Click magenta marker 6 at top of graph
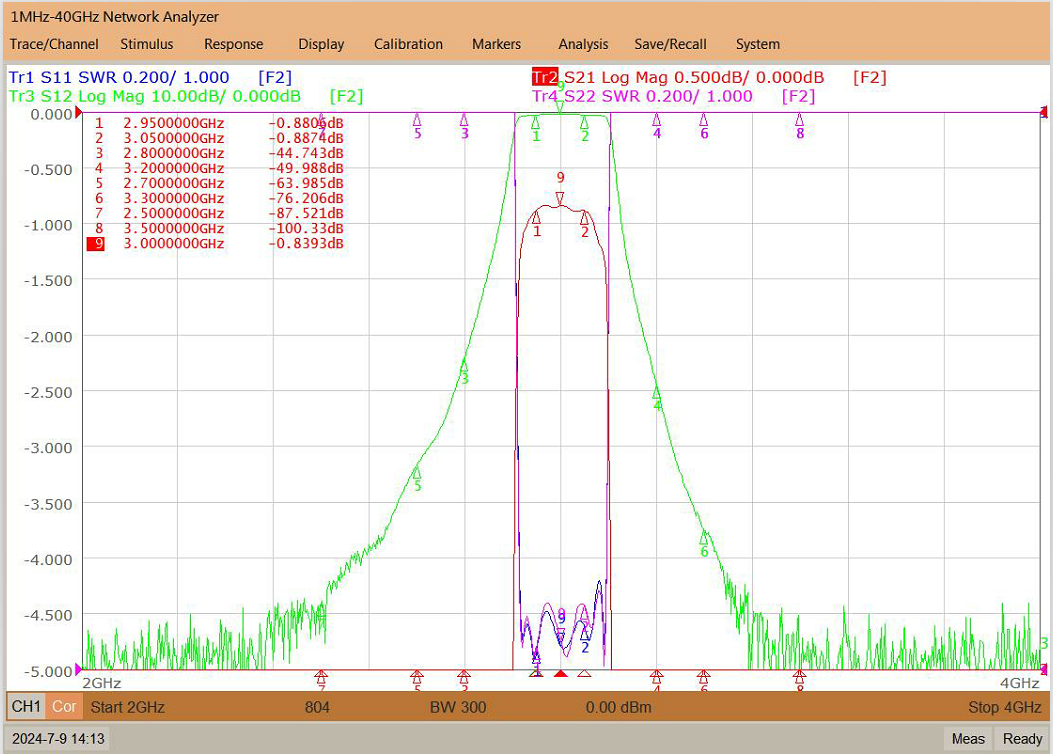1053x754 pixels. [x=704, y=126]
